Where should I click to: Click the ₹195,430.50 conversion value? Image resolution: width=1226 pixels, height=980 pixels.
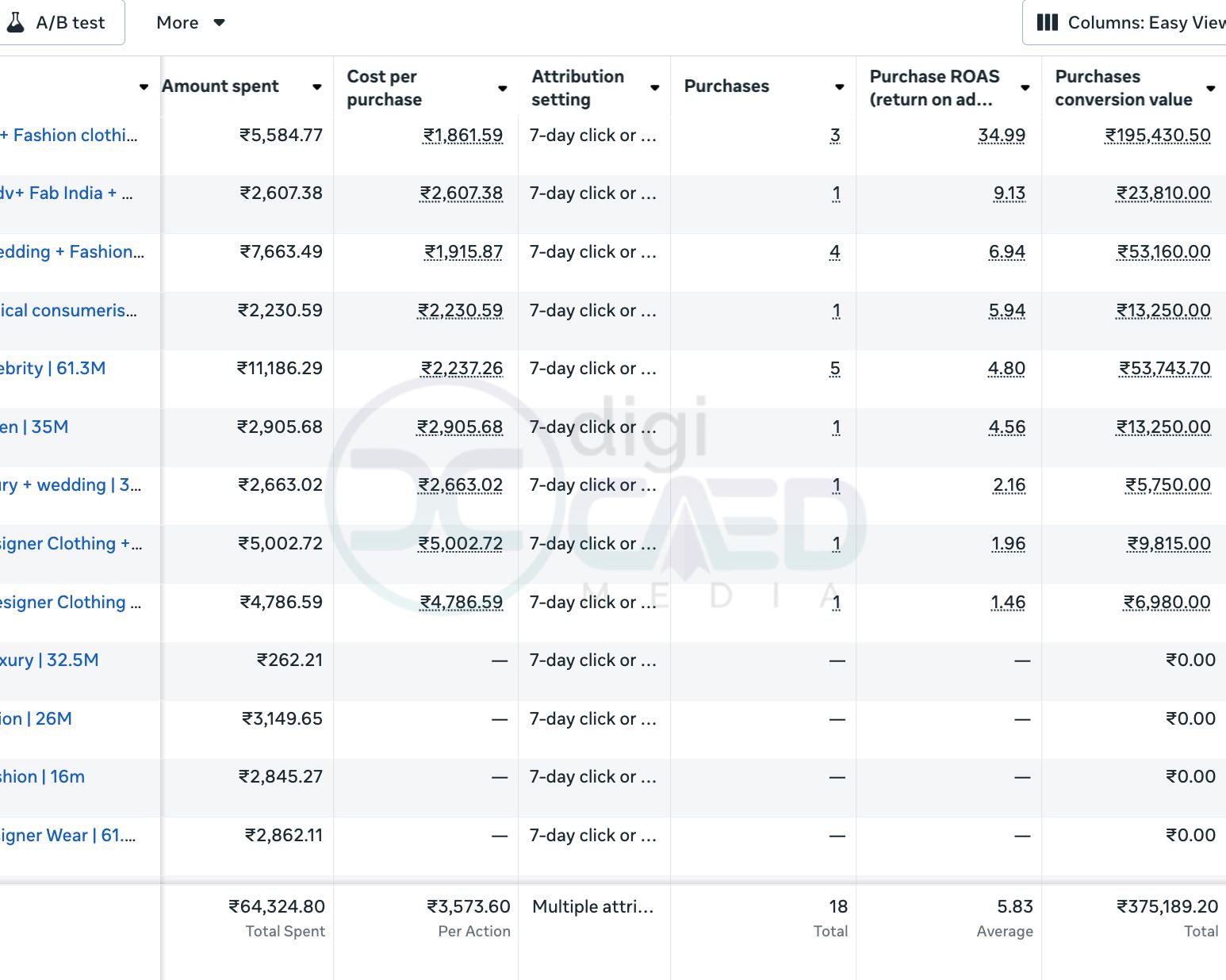tap(1158, 136)
